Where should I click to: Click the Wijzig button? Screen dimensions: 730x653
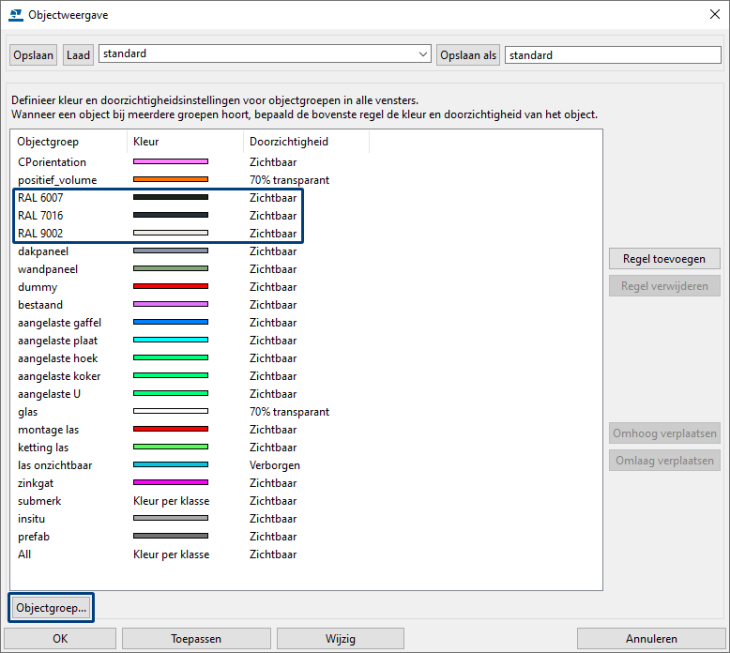[340, 638]
